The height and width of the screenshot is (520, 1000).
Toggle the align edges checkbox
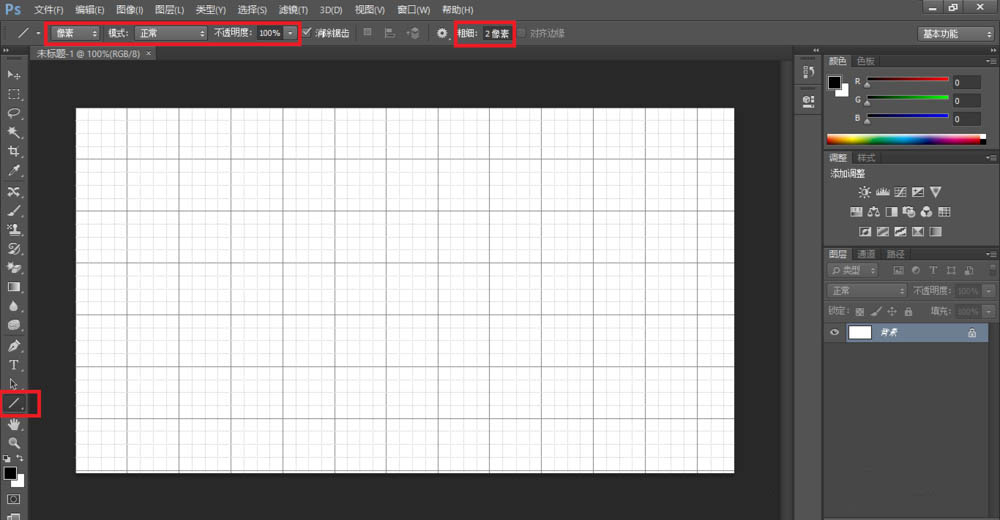[522, 33]
